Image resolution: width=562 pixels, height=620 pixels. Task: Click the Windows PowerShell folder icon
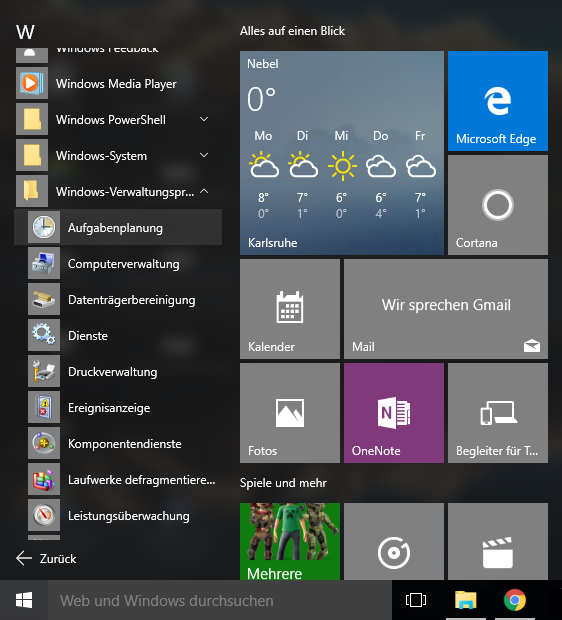point(32,119)
